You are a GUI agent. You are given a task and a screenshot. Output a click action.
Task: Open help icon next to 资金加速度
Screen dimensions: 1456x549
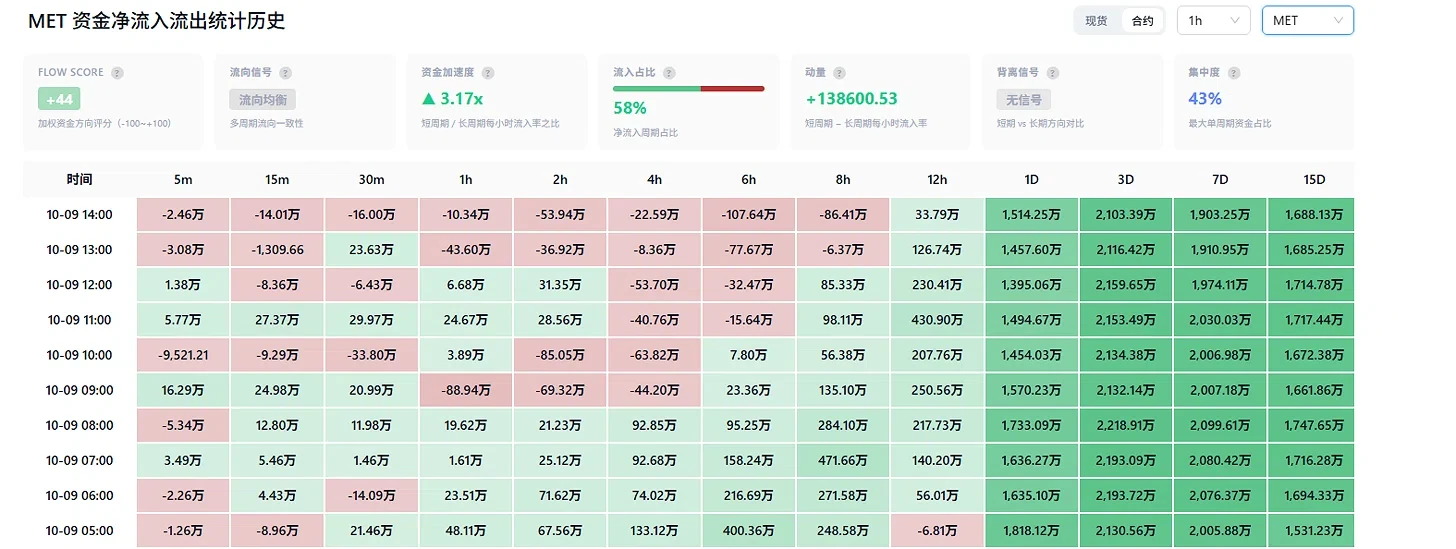488,73
